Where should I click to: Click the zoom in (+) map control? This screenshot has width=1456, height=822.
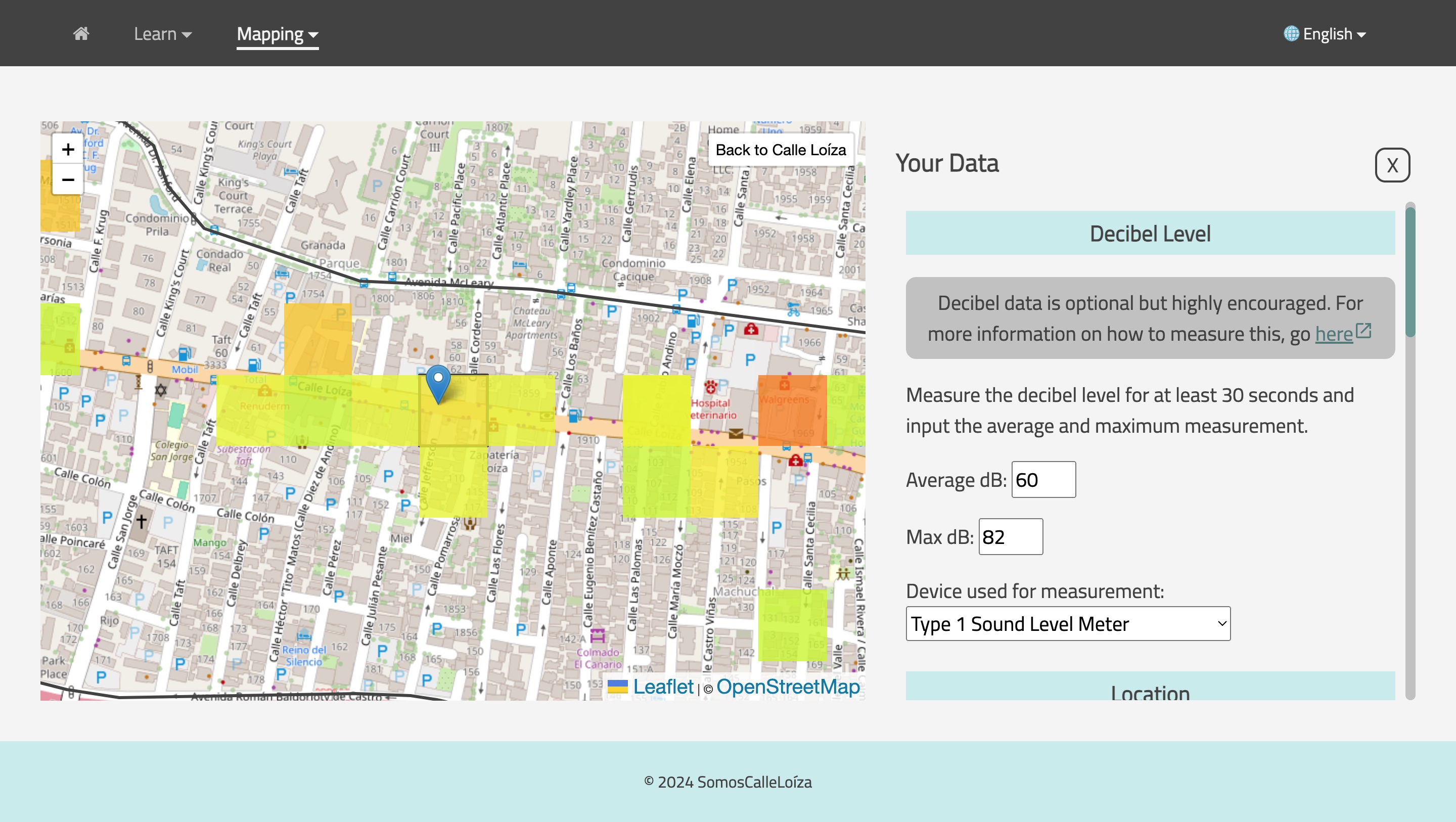coord(68,149)
